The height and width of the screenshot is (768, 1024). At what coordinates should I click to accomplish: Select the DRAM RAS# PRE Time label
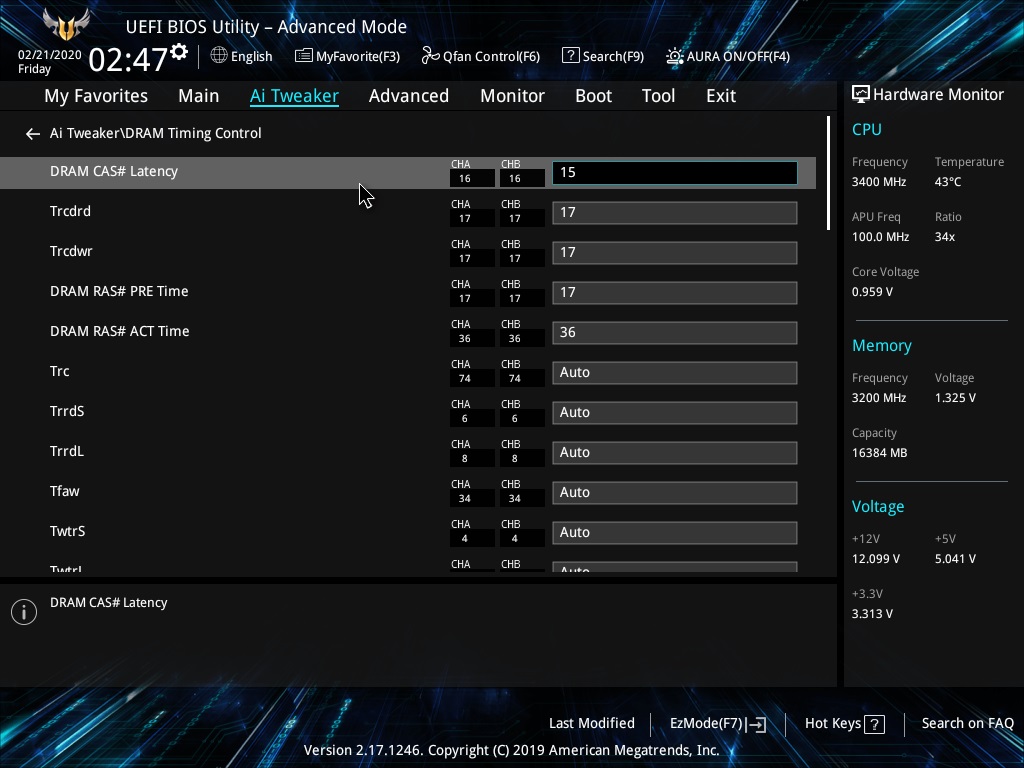click(x=119, y=291)
